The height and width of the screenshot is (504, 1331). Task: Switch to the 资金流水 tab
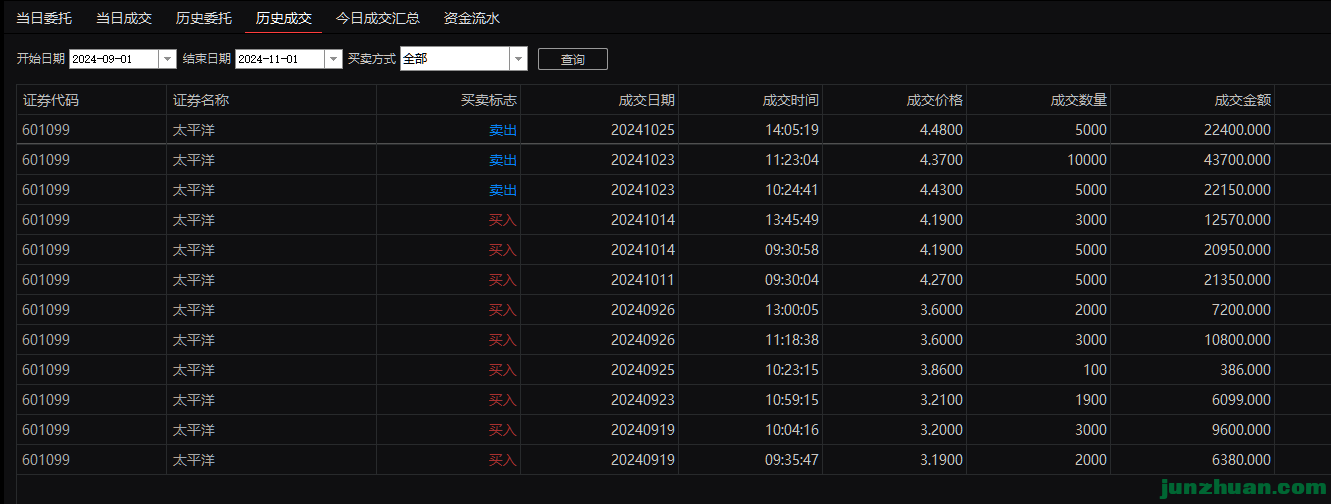(472, 18)
